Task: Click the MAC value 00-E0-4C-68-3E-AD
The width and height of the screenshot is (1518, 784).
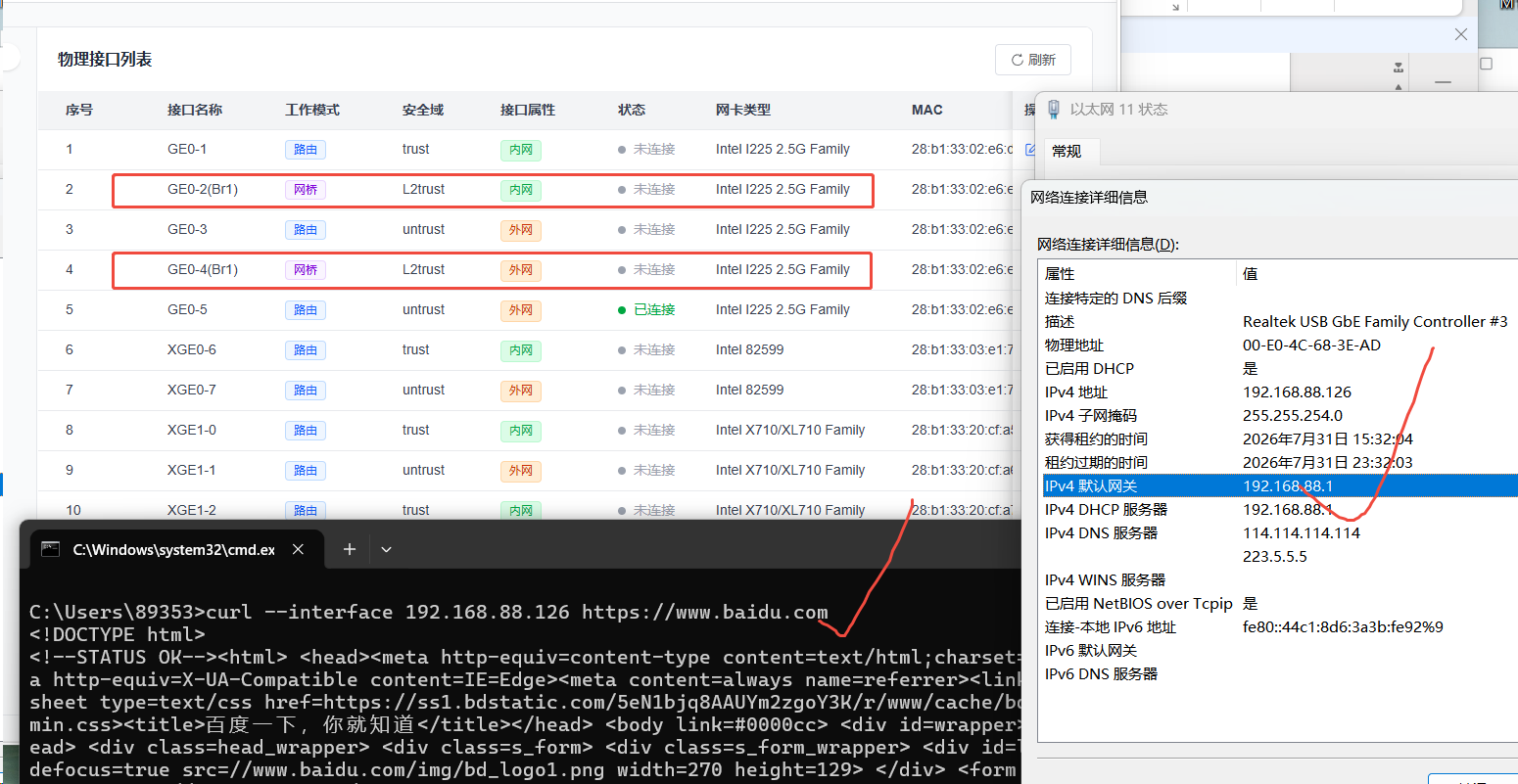Action: pyautogui.click(x=1311, y=346)
